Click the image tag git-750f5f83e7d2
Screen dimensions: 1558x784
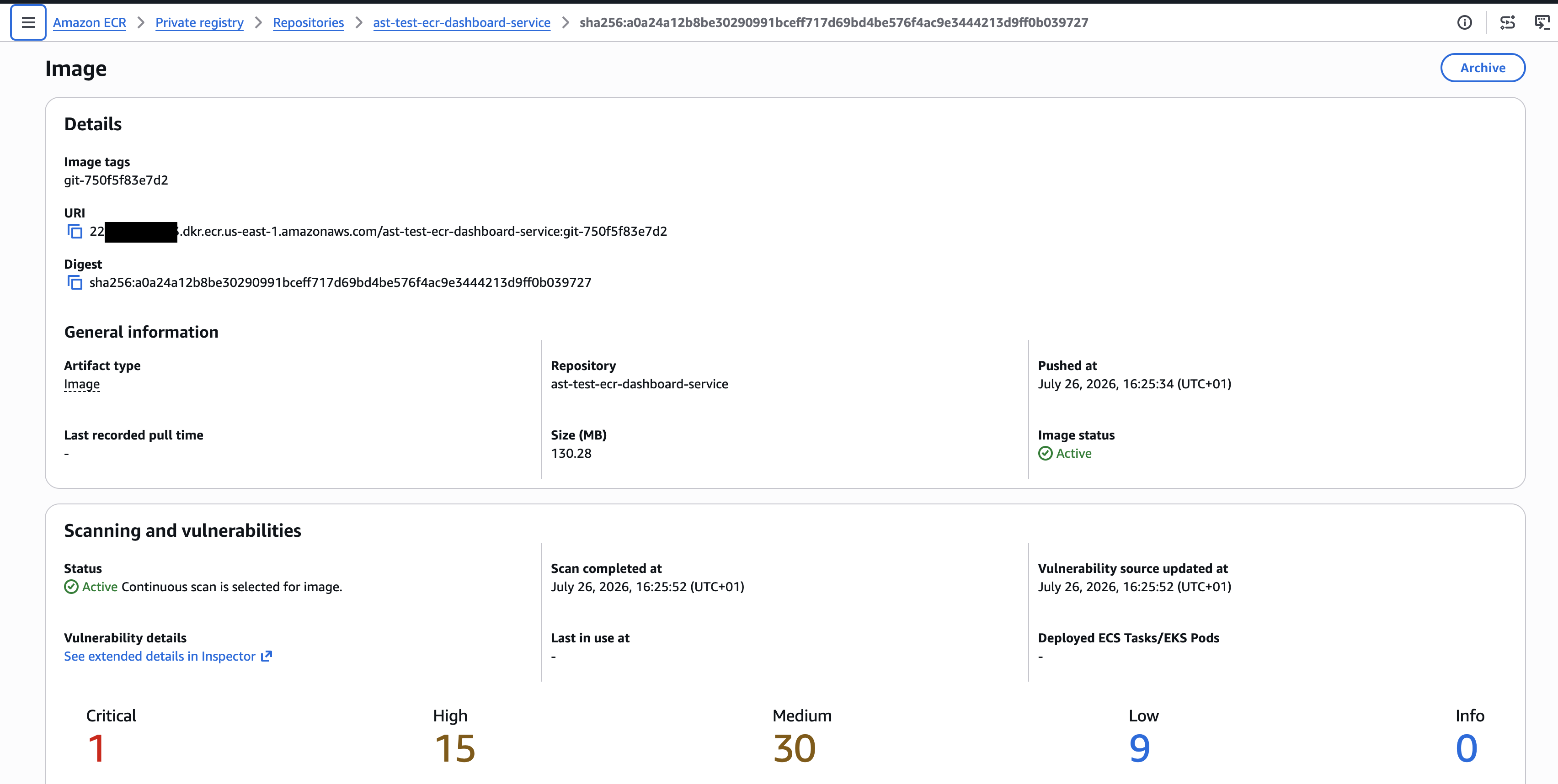coord(116,180)
